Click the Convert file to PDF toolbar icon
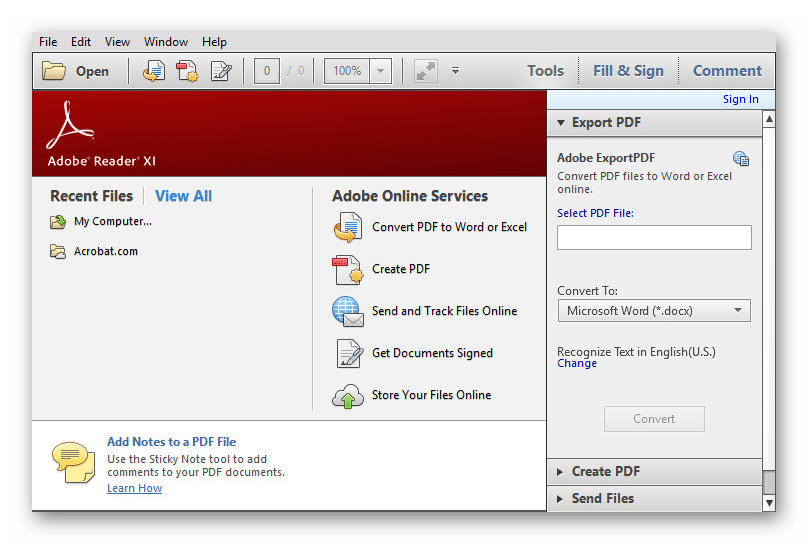The width and height of the screenshot is (808, 549). pos(154,71)
